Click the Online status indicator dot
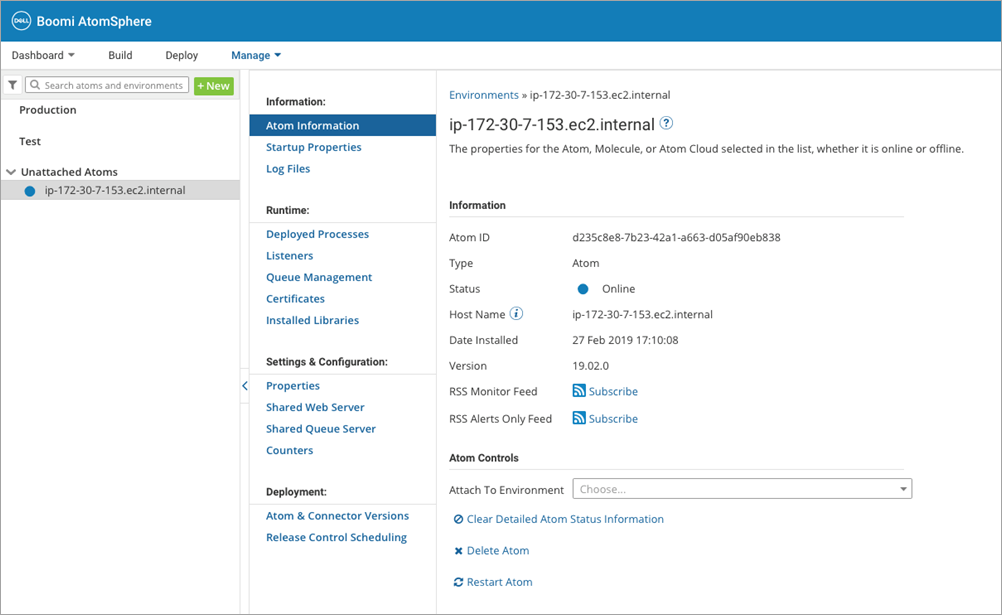The width and height of the screenshot is (1002, 615). (583, 289)
